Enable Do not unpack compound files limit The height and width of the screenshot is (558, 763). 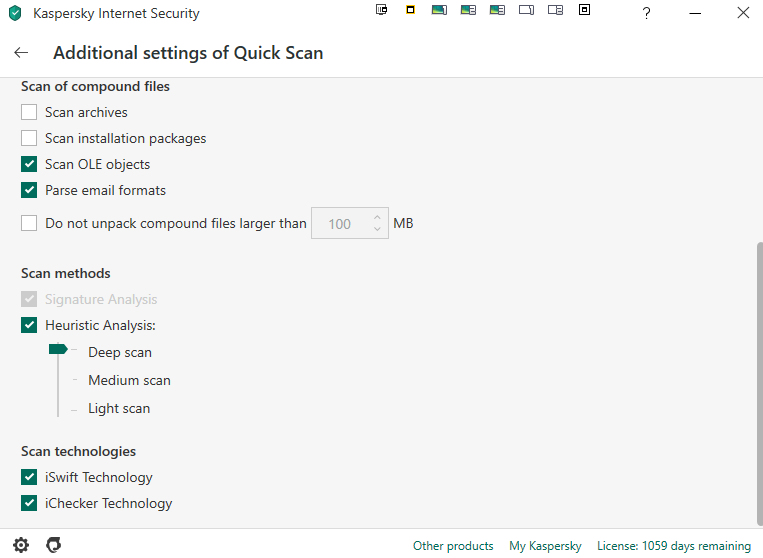[x=29, y=223]
